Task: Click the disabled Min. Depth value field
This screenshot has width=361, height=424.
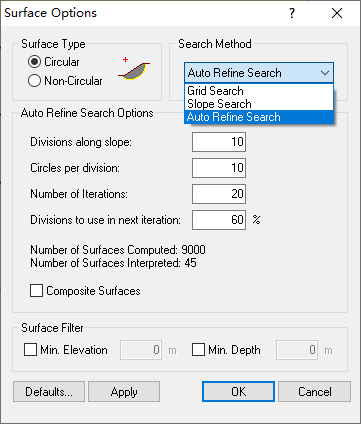Action: 297,350
